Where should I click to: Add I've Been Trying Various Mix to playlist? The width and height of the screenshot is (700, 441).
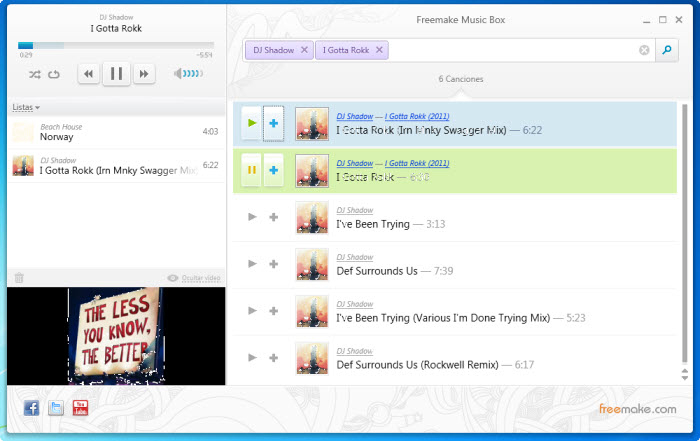(x=274, y=311)
